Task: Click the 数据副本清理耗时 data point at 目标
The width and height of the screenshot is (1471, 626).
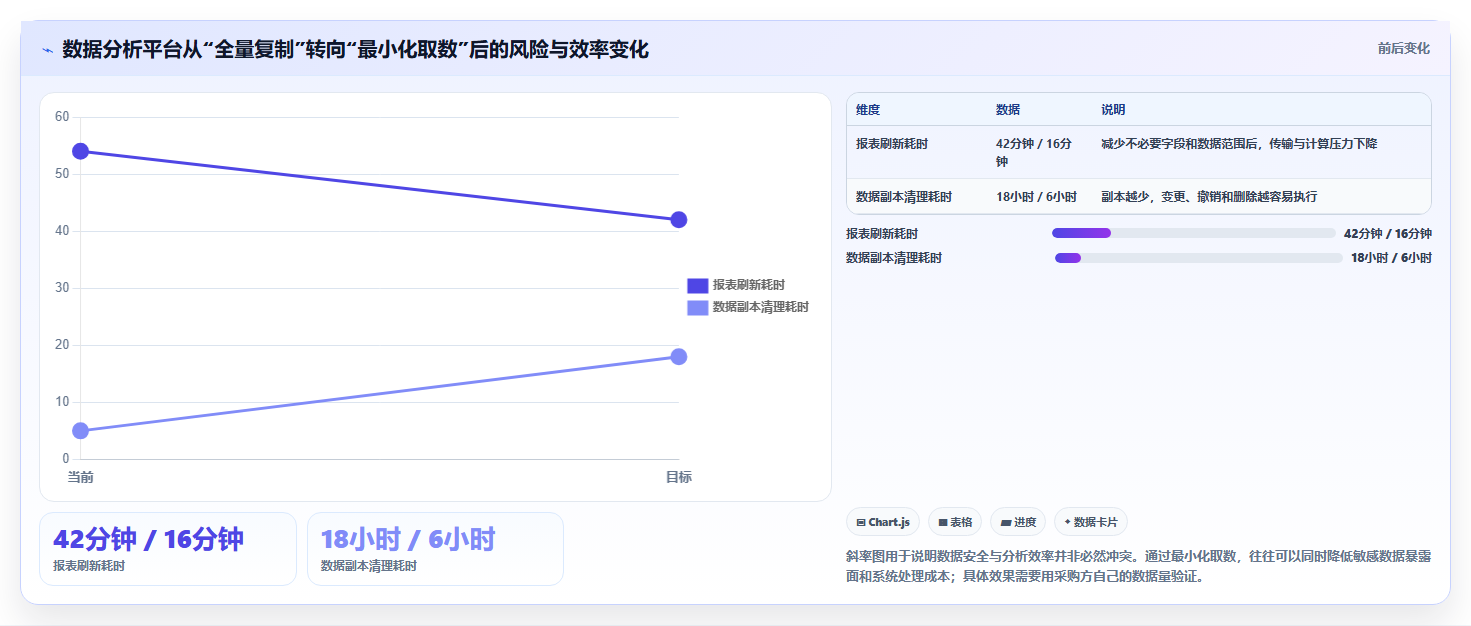Action: [x=679, y=357]
